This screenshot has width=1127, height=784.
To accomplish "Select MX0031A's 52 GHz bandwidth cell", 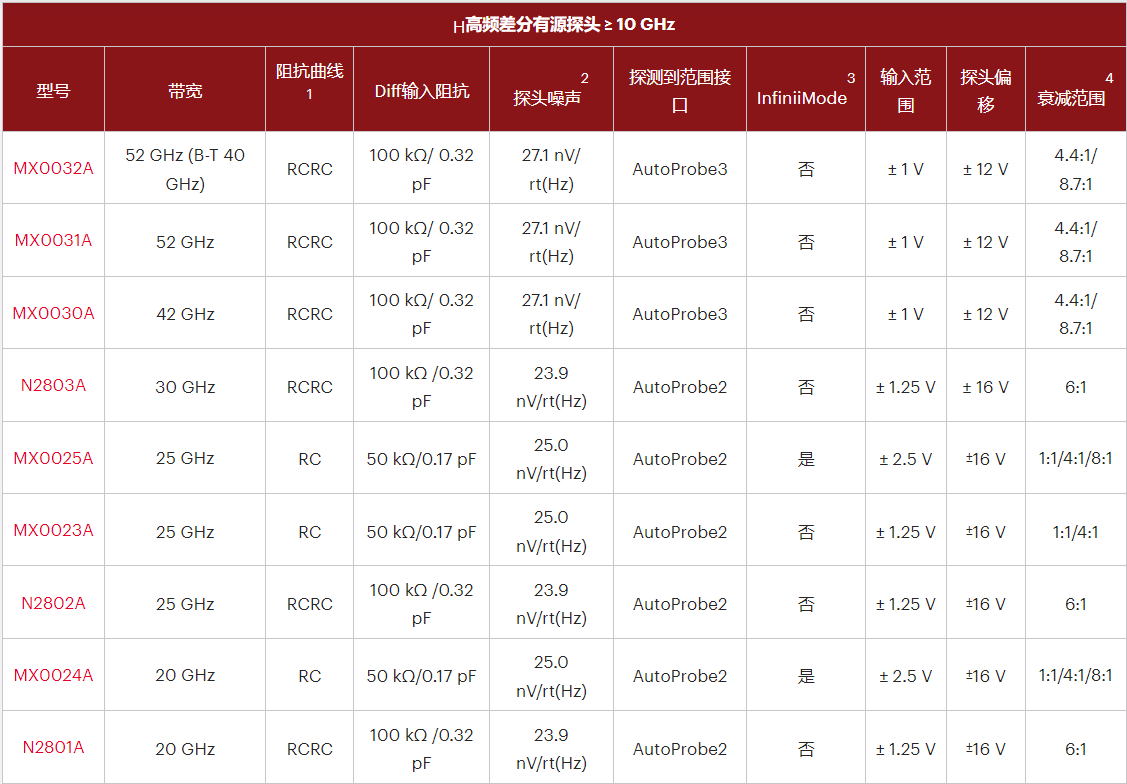I will point(185,242).
